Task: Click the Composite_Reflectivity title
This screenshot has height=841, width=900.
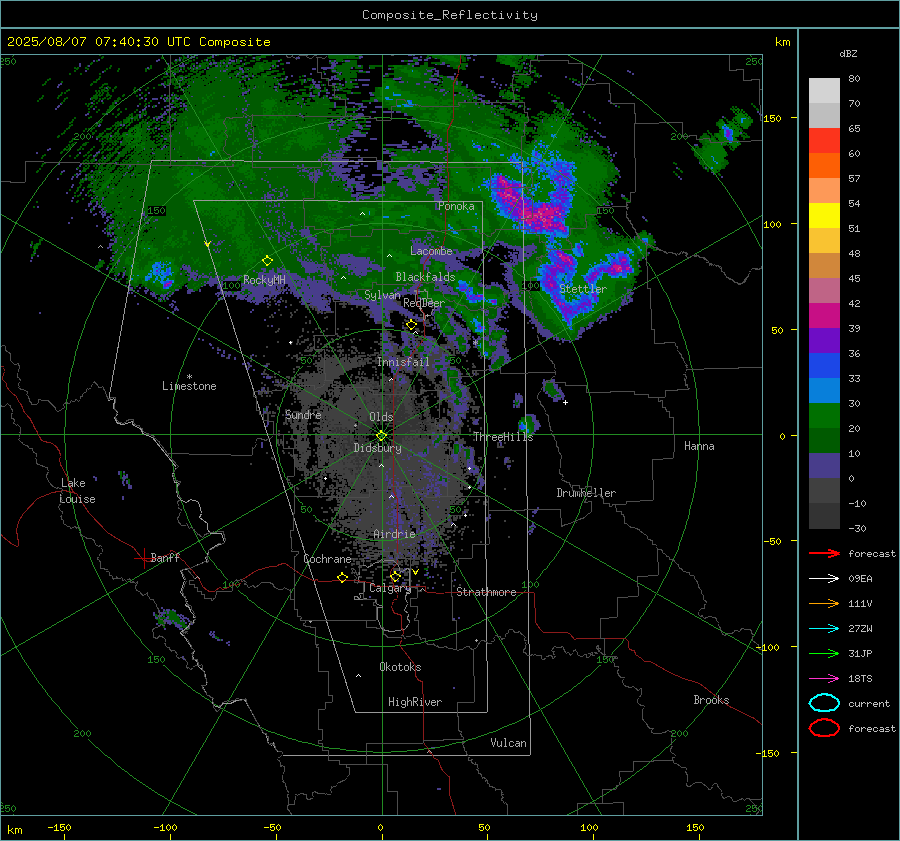Action: pyautogui.click(x=450, y=15)
